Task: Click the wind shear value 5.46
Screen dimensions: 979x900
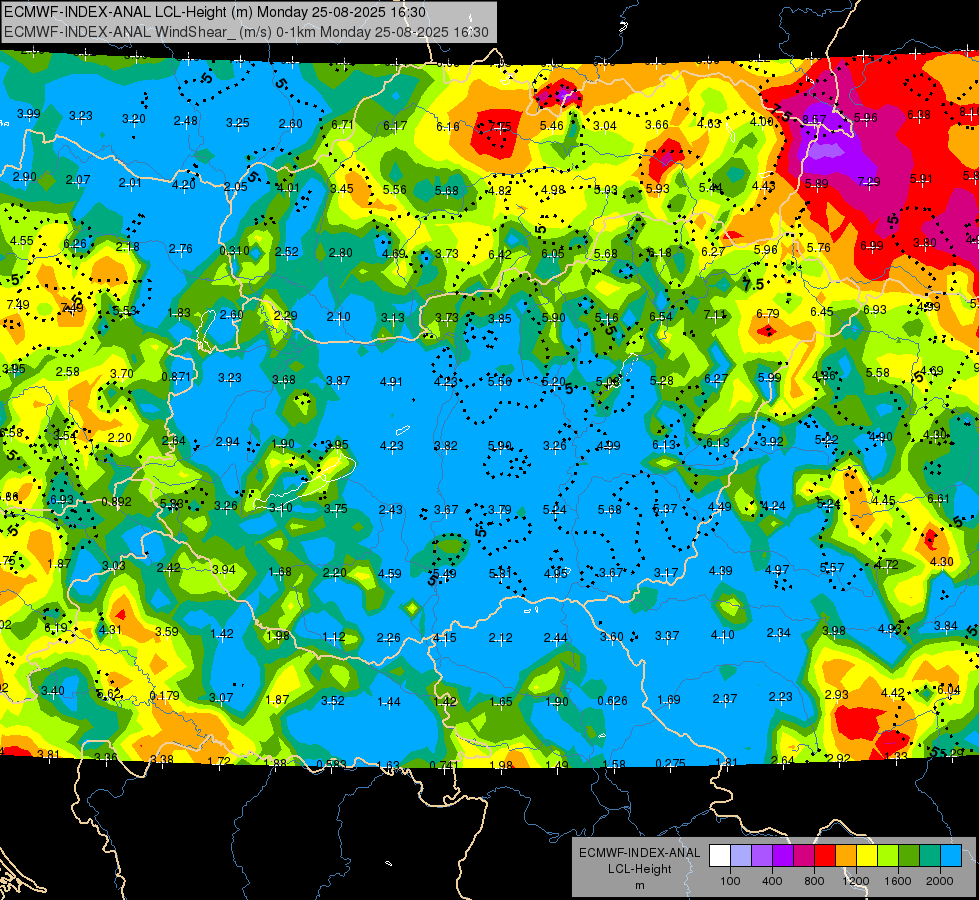Action: (552, 126)
